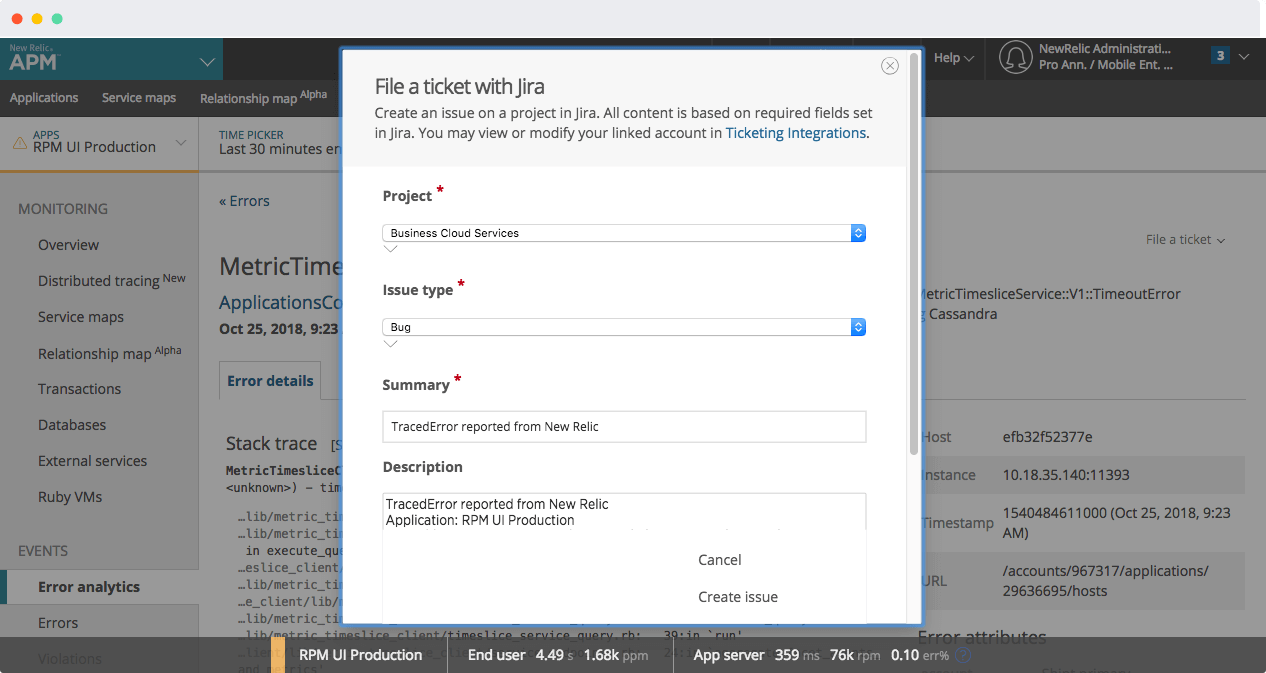The height and width of the screenshot is (673, 1266).
Task: Click the Ticketing Integrations link
Action: tap(796, 133)
